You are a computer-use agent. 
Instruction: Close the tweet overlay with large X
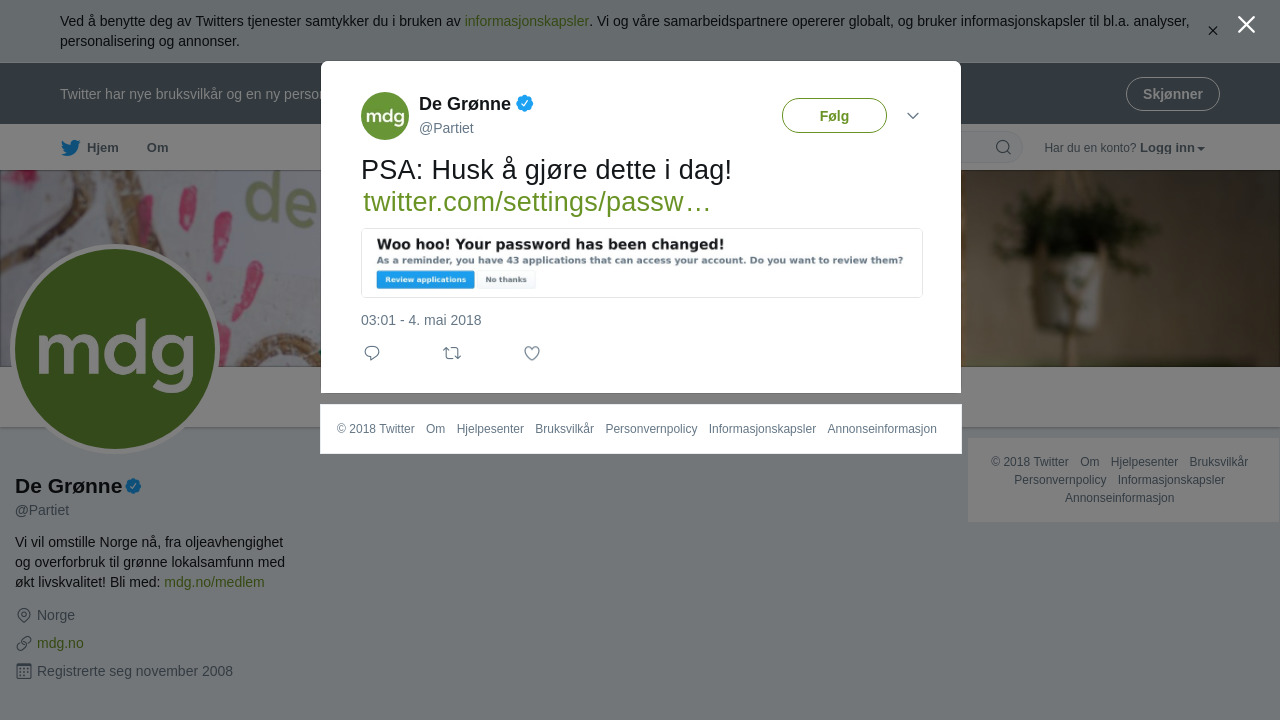(x=1246, y=24)
